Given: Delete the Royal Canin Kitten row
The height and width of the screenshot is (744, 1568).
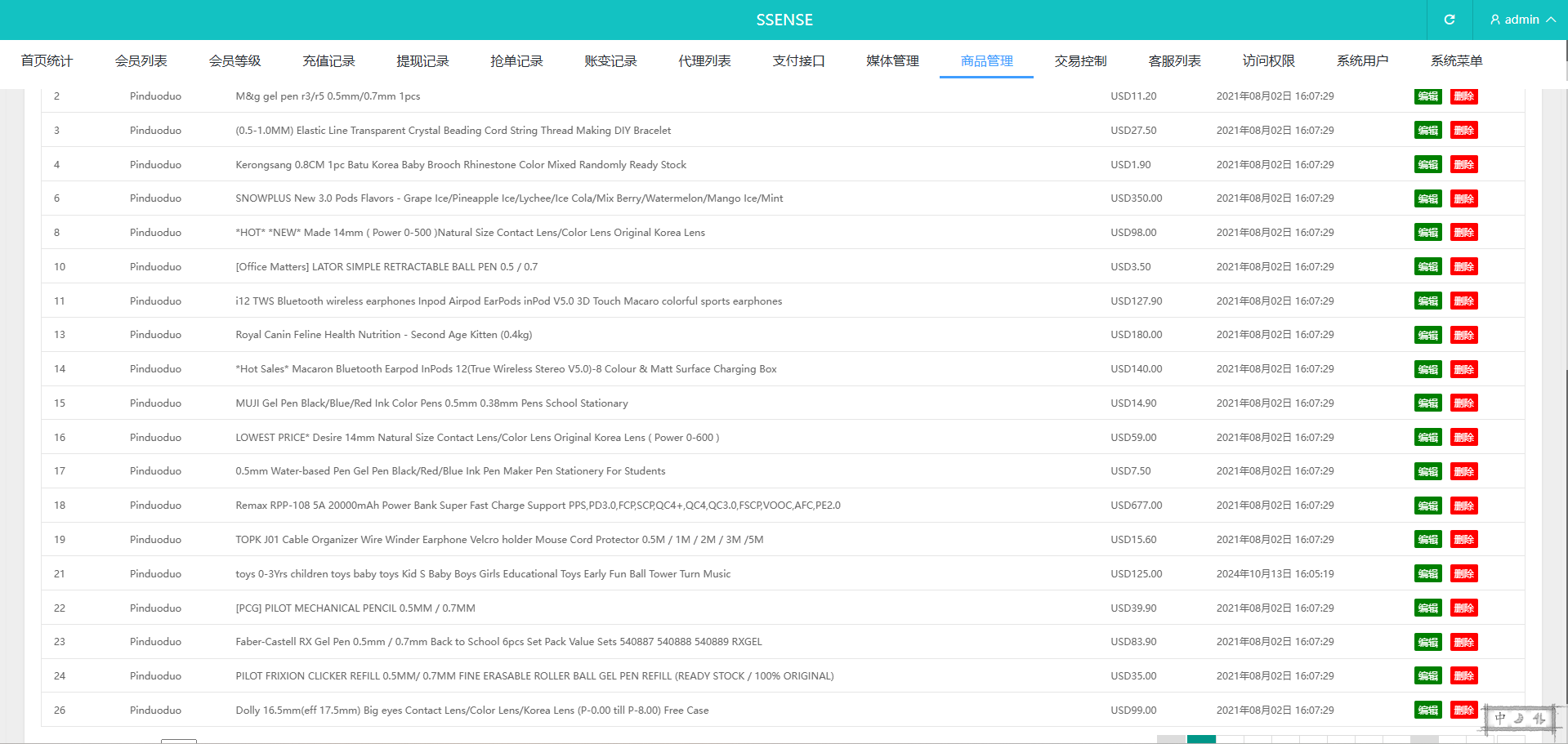Looking at the screenshot, I should click(1463, 335).
